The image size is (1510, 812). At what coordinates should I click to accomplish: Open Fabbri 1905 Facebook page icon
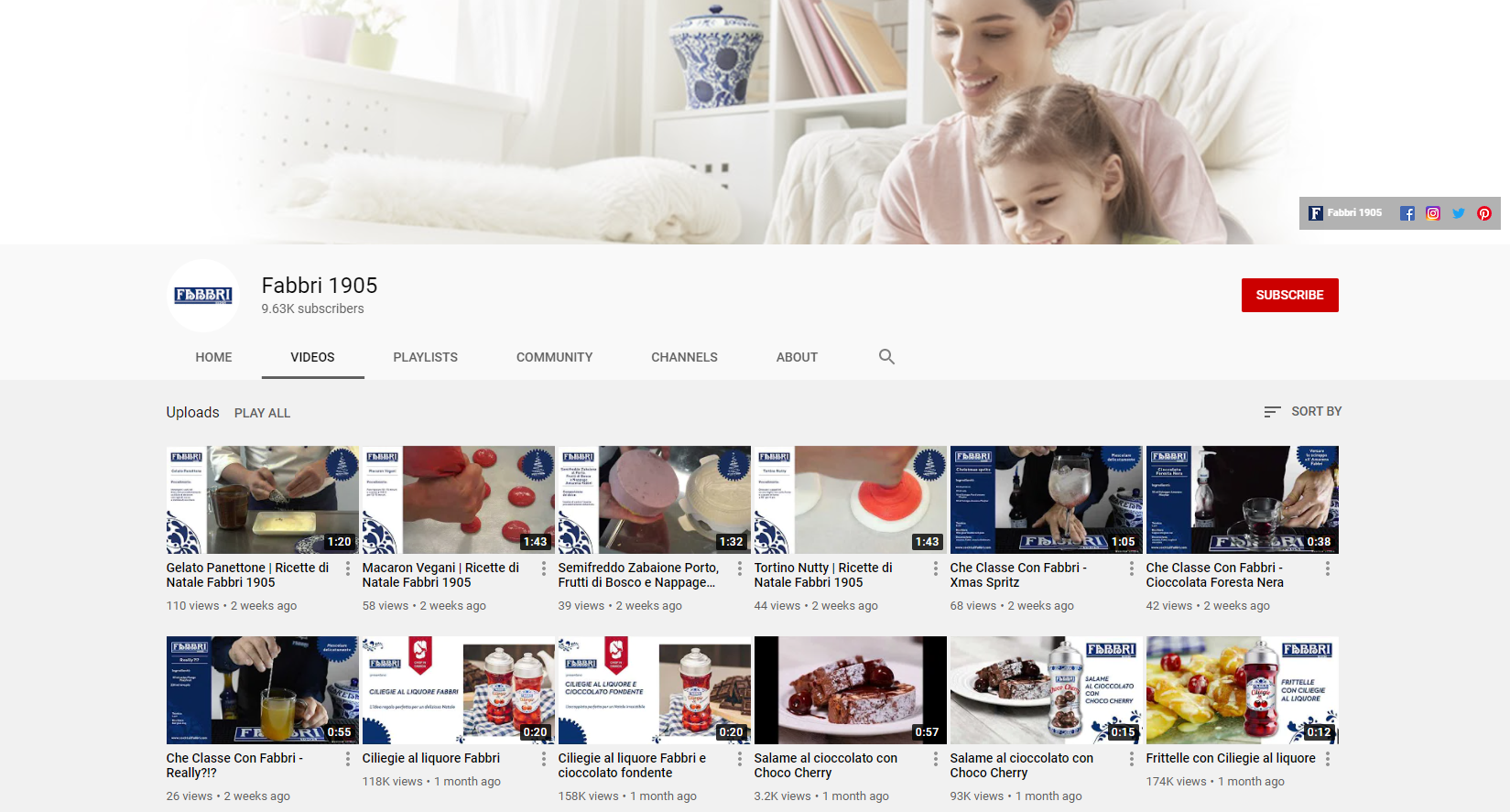[1407, 213]
